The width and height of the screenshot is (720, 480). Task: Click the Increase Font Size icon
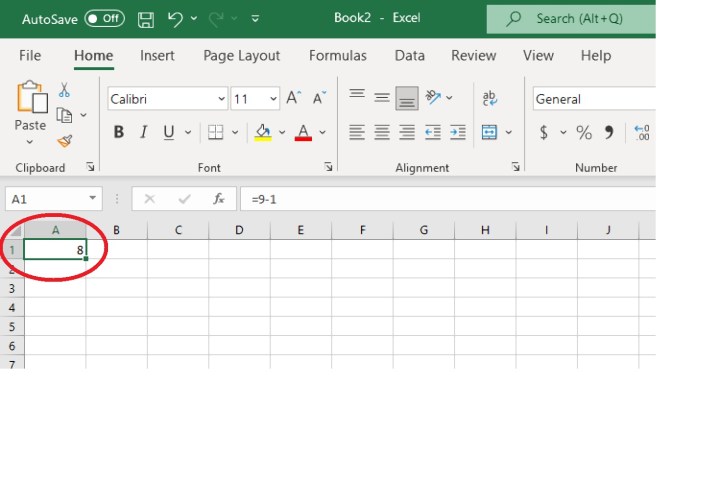(293, 98)
